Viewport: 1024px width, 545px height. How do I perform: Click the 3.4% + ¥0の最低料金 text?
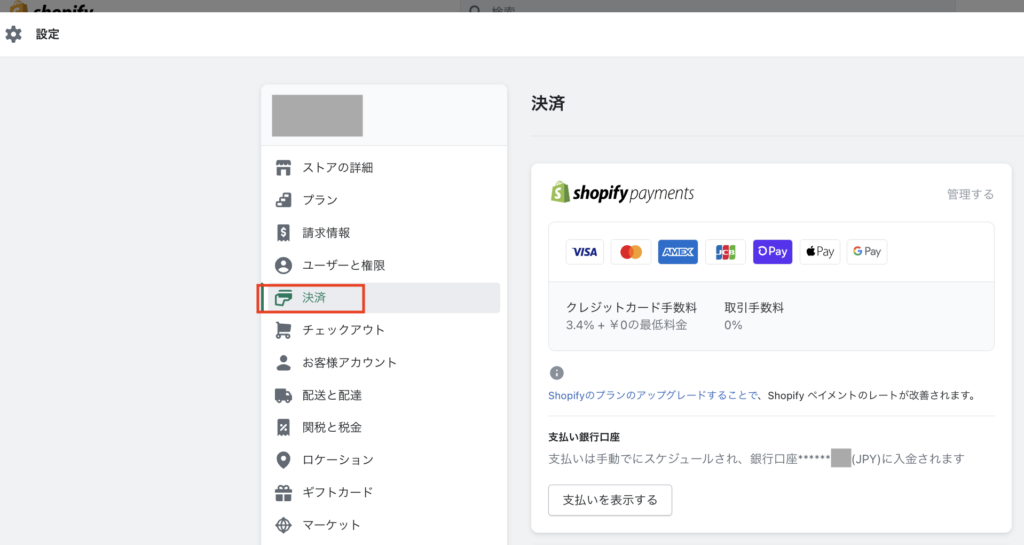tap(626, 325)
